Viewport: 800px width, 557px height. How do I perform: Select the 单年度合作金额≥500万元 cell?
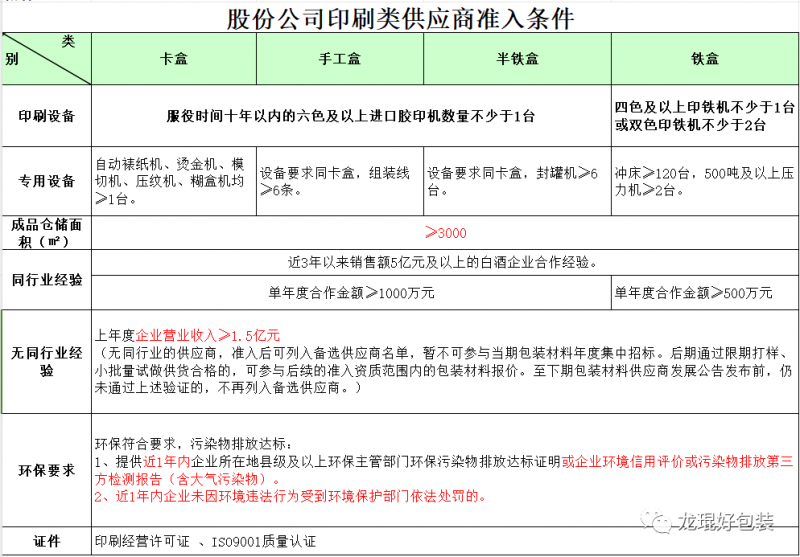tap(704, 293)
